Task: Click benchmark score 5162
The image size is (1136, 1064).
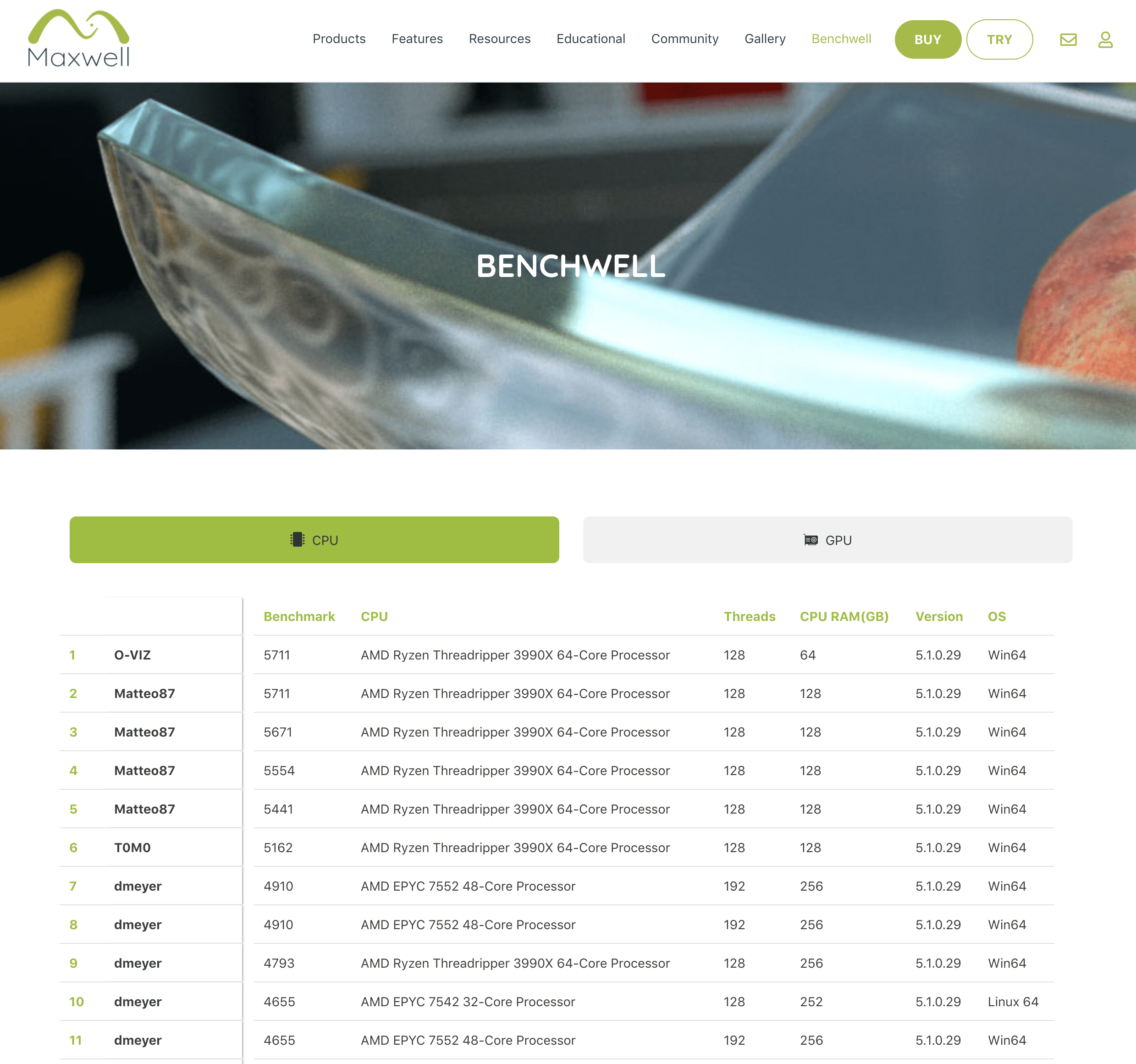Action: click(278, 848)
